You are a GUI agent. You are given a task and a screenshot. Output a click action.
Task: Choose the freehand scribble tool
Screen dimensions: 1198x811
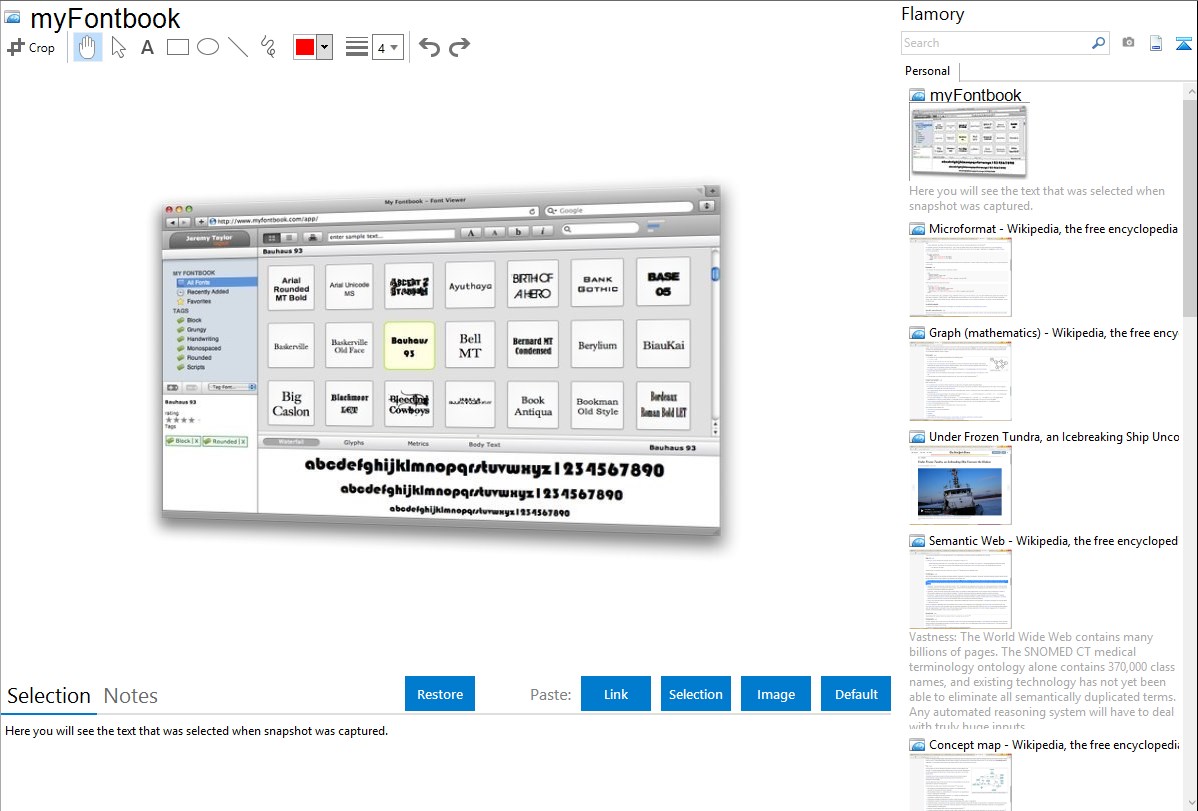click(x=267, y=47)
